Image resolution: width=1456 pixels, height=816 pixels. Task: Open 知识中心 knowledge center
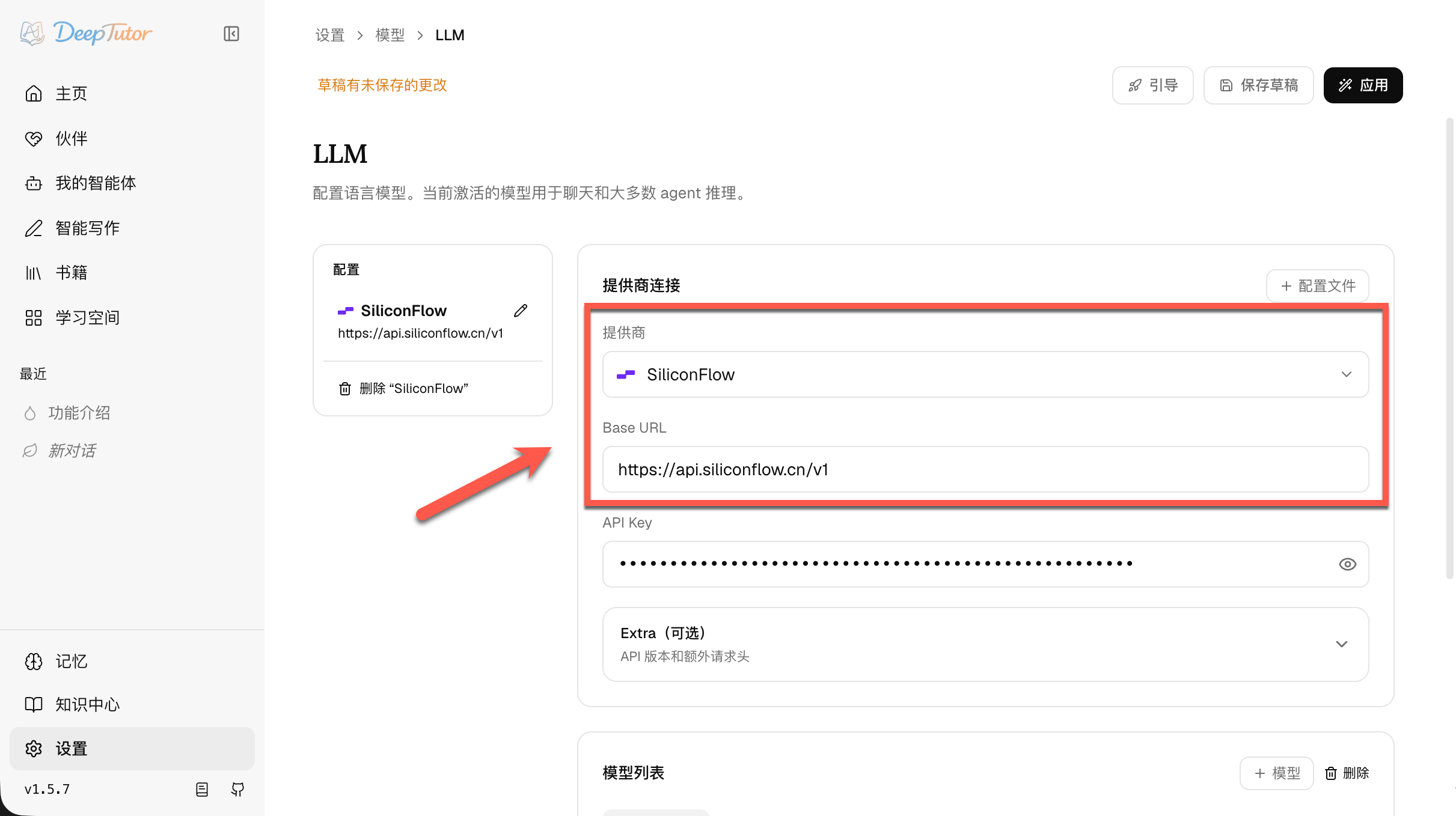132,705
